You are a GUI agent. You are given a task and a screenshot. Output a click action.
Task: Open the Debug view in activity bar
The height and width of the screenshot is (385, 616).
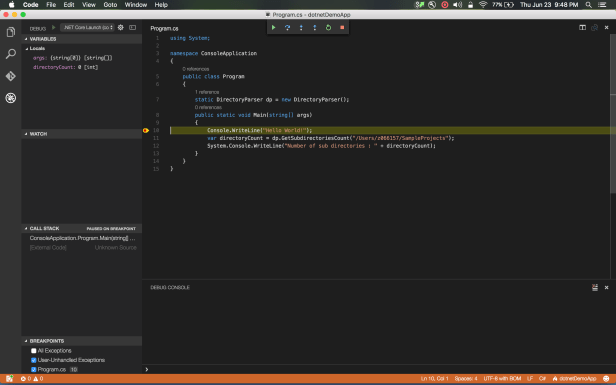[11, 98]
